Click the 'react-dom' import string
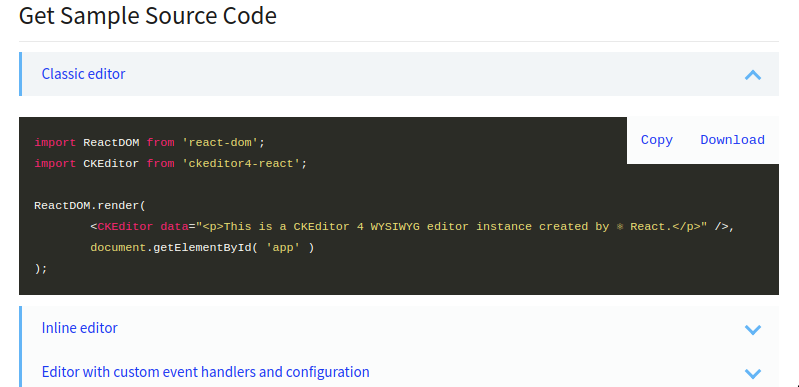Image resolution: width=799 pixels, height=387 pixels. point(221,143)
